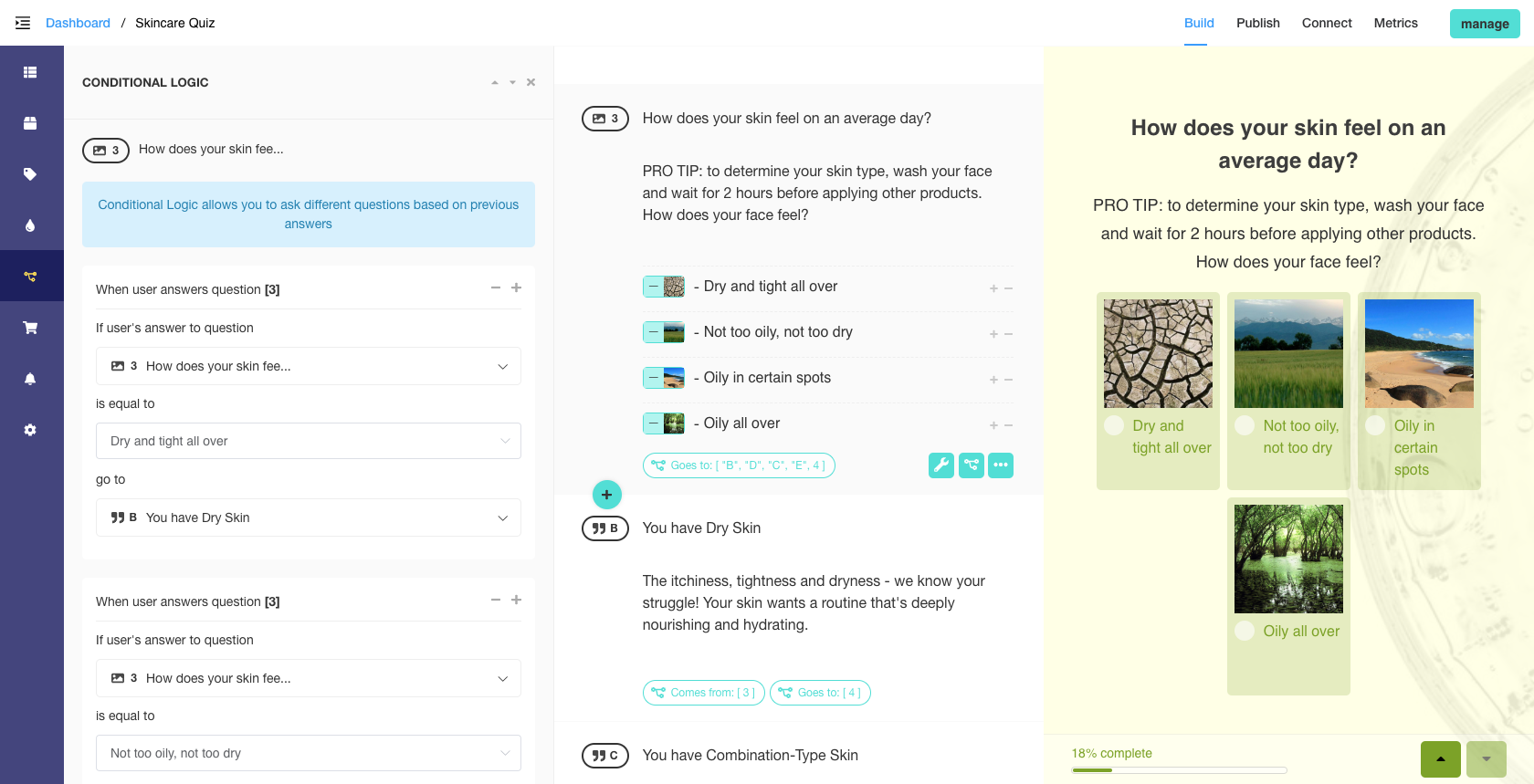Viewport: 1534px width, 784px height.
Task: Open the conditional logic sidebar icon
Action: [x=30, y=277]
